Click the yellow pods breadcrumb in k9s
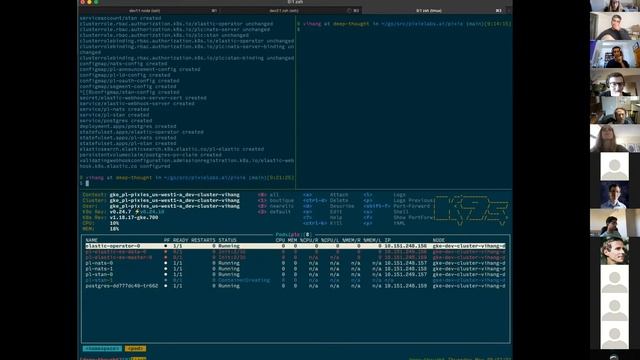Image resolution: width=640 pixels, height=360 pixels. coord(135,349)
